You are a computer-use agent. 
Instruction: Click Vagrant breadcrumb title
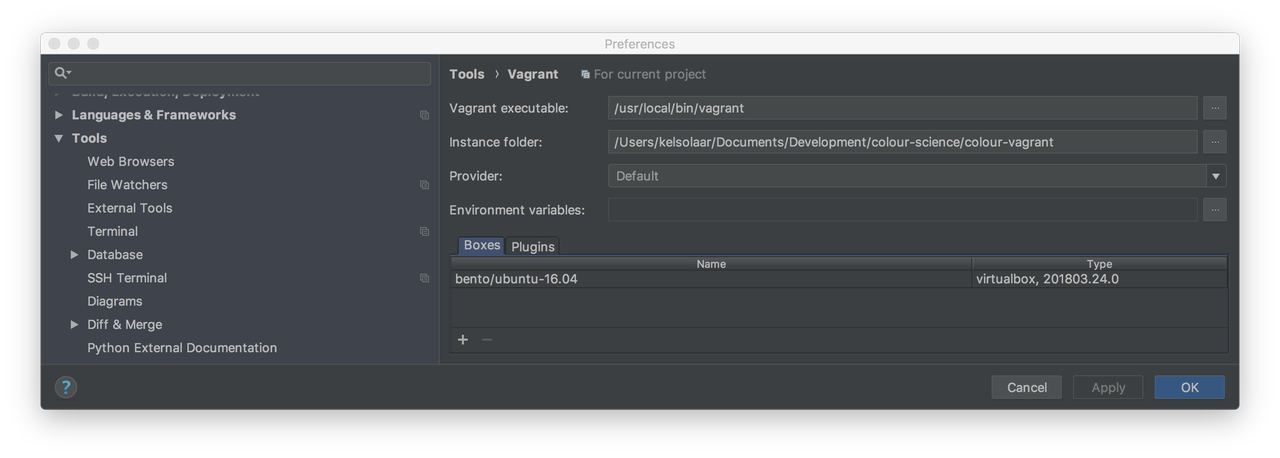533,74
